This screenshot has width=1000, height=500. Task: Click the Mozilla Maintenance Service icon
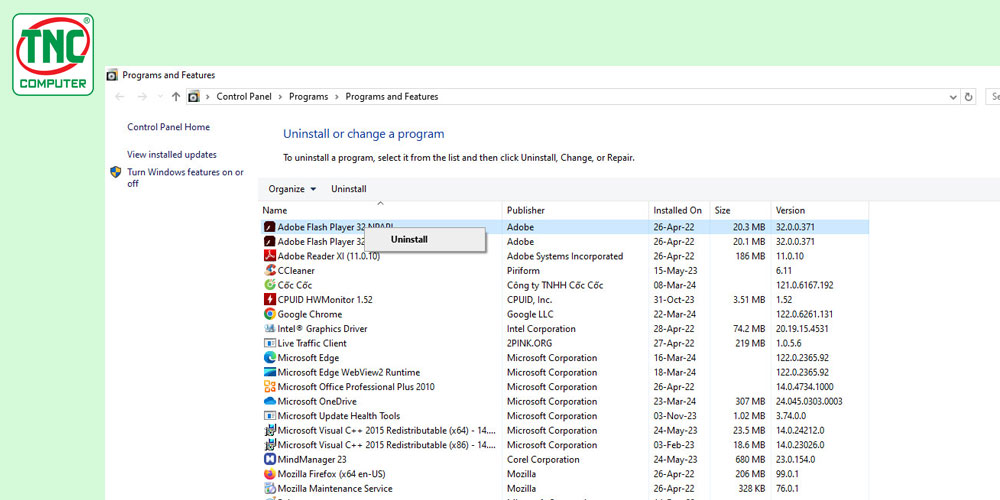269,489
